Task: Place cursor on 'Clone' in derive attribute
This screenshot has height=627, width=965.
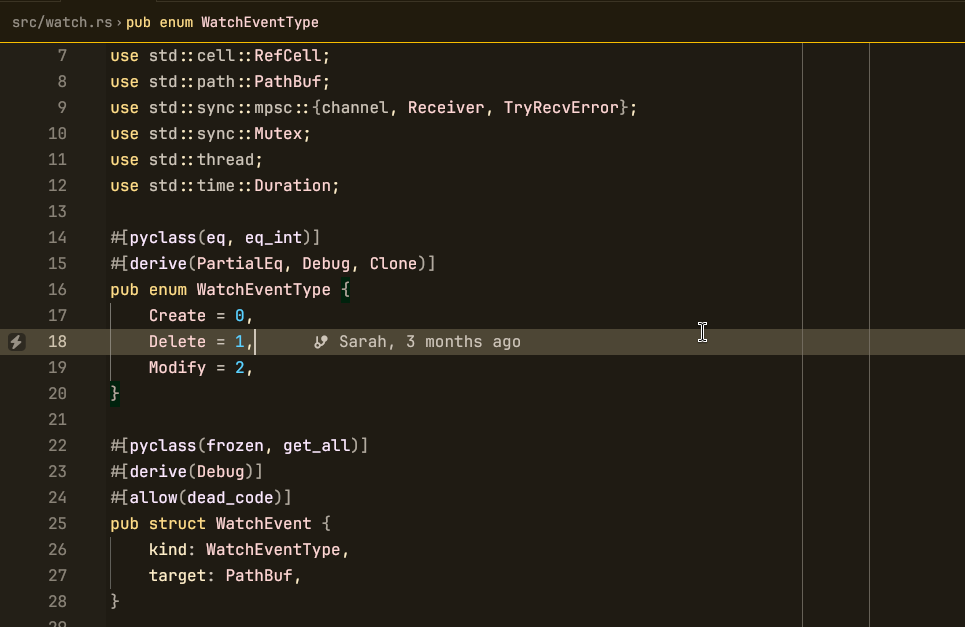Action: coord(393,263)
